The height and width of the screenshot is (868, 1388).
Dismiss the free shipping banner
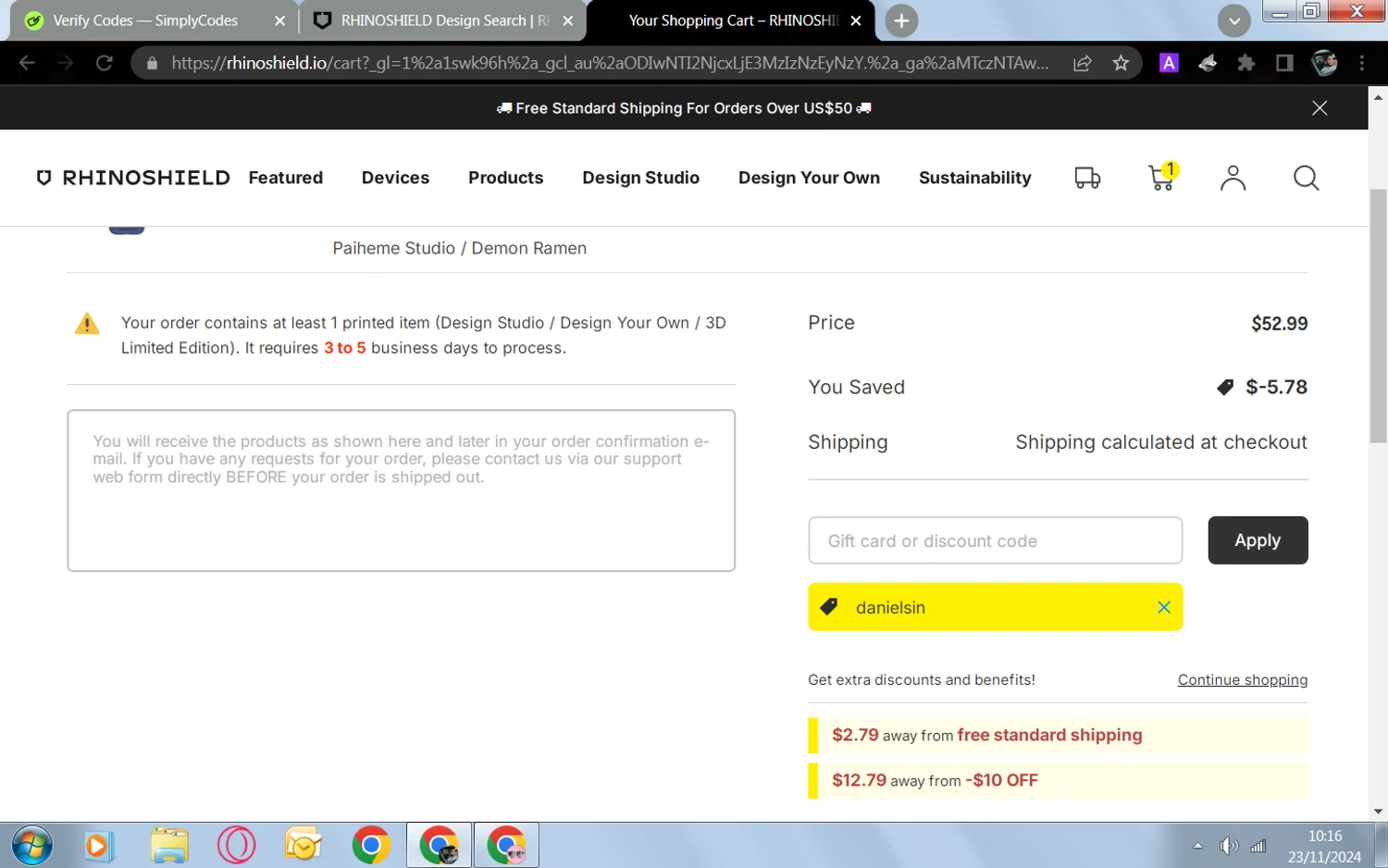tap(1320, 108)
